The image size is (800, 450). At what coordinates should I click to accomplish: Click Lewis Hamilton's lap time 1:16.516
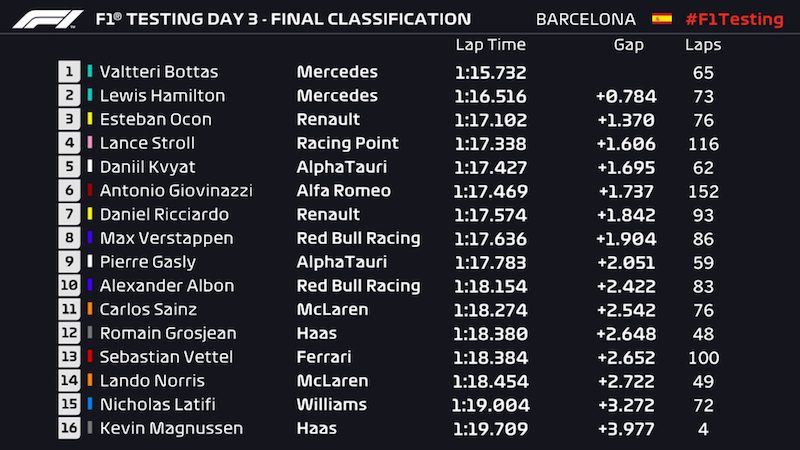point(490,96)
